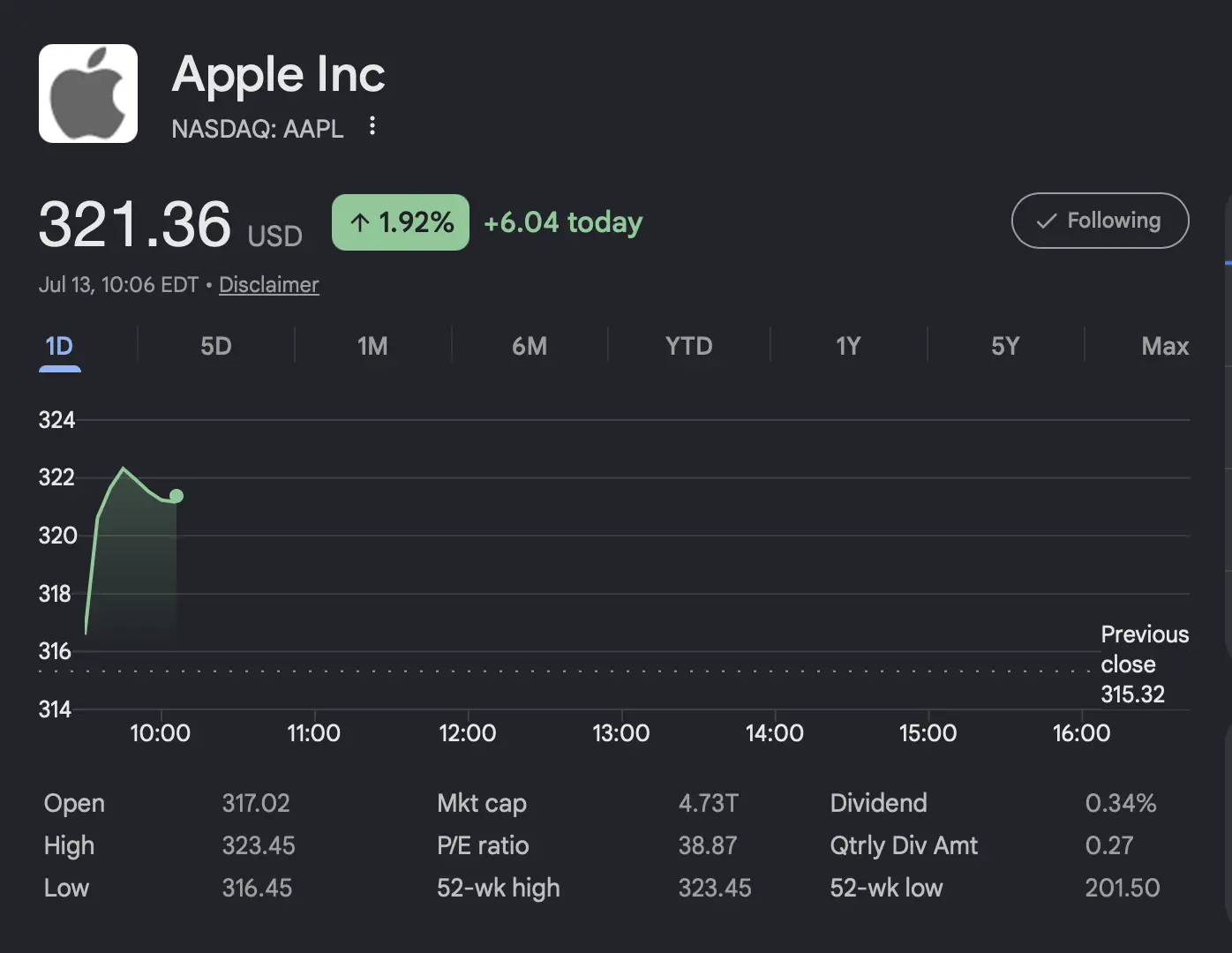The image size is (1232, 953).
Task: Select the 1Y chart range
Action: tap(848, 346)
